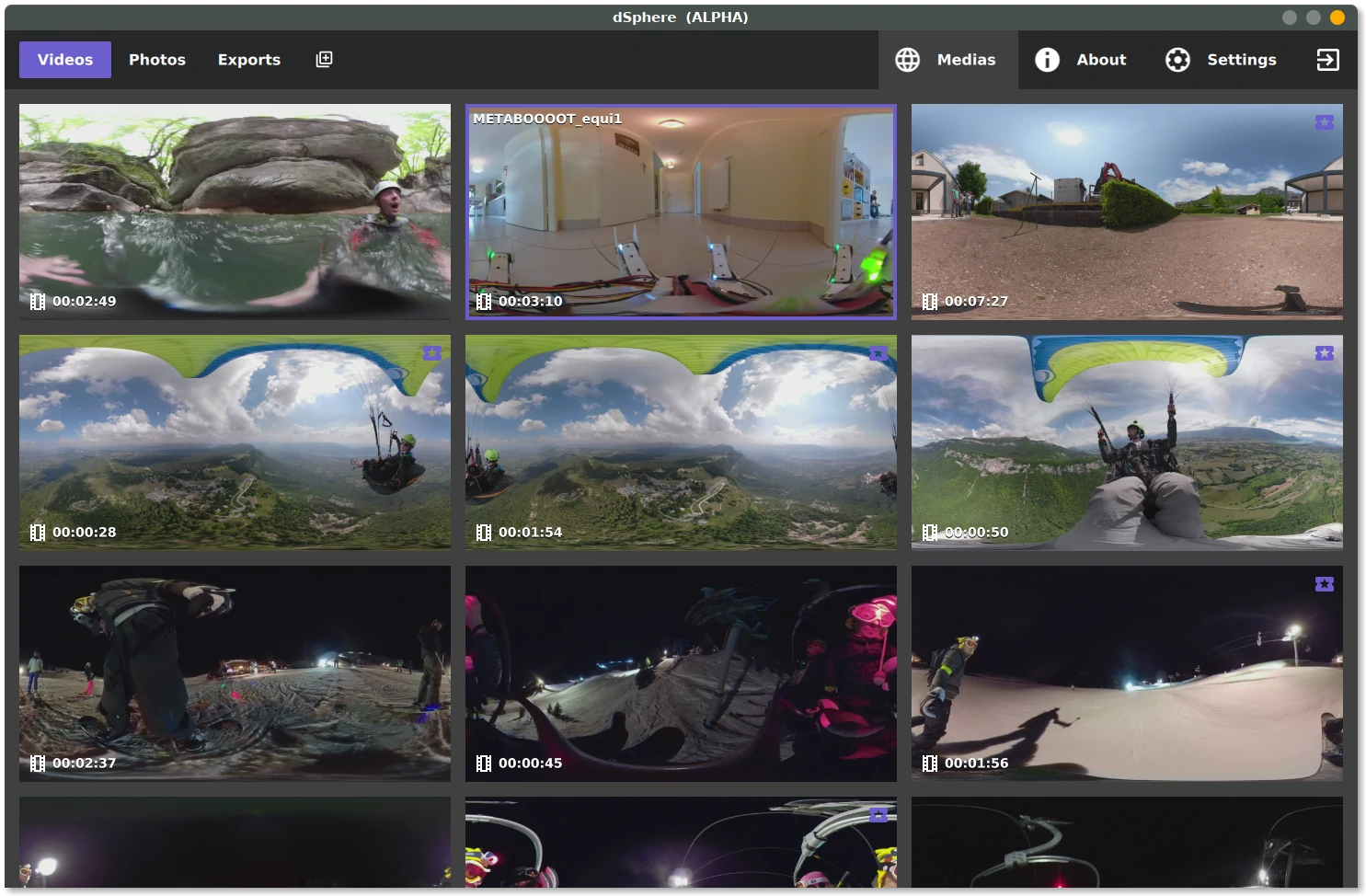Click the film icon beside 00:07:27
The width and height of the screenshot is (1366, 896).
[930, 302]
